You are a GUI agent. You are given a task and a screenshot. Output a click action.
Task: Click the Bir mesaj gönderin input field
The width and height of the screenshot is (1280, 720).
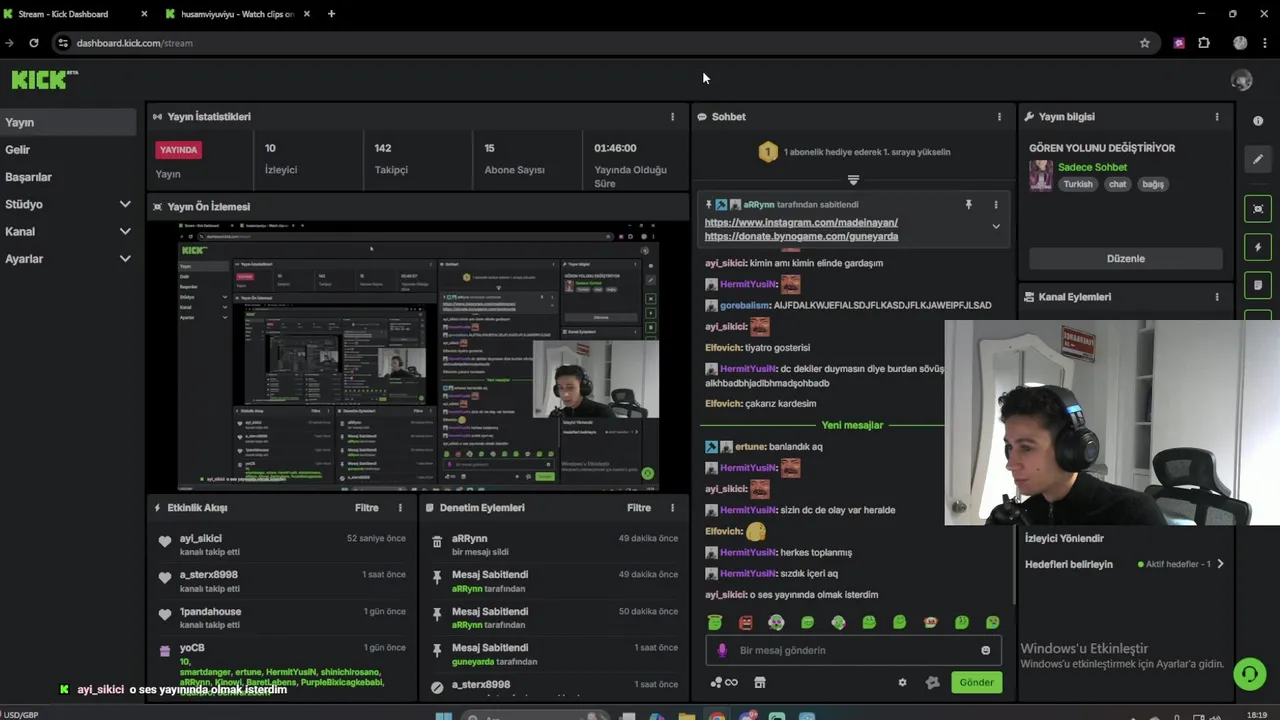coord(853,650)
